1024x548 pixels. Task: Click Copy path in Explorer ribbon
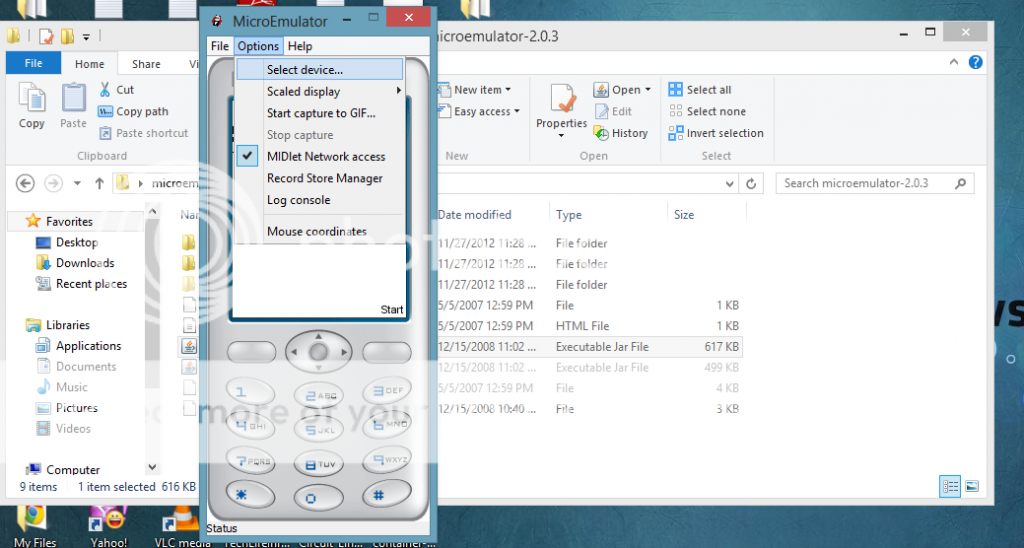(133, 112)
